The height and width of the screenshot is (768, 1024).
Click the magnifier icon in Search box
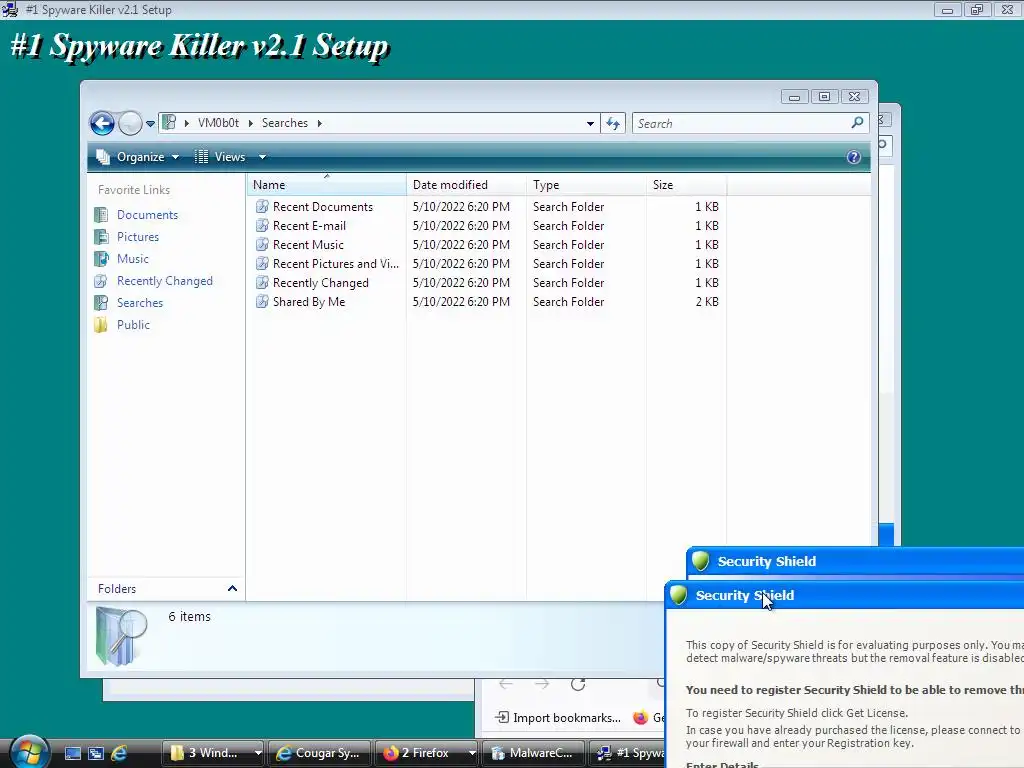857,122
